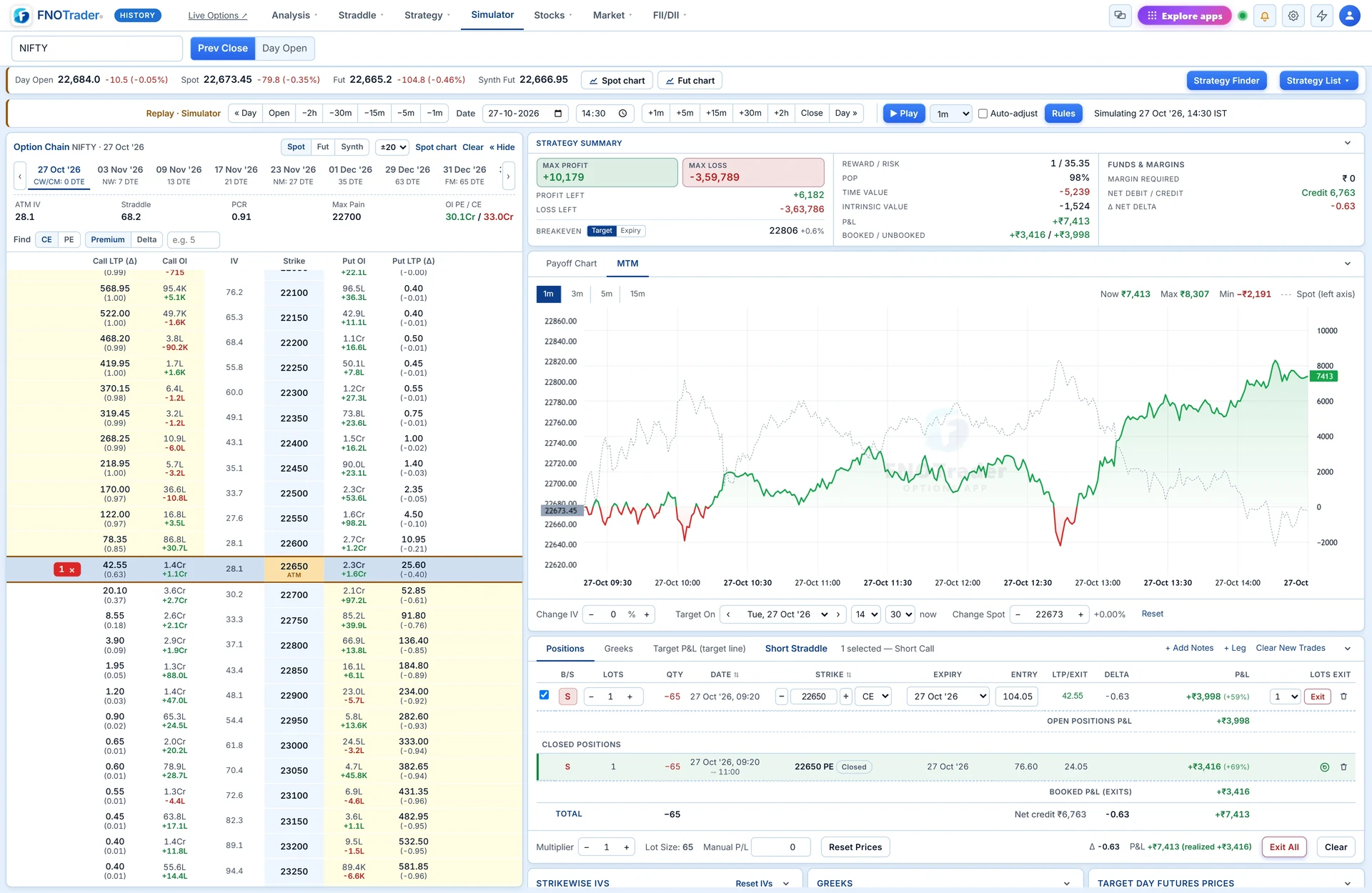Toggle option chain to Fut pricing
1372x893 pixels.
323,147
